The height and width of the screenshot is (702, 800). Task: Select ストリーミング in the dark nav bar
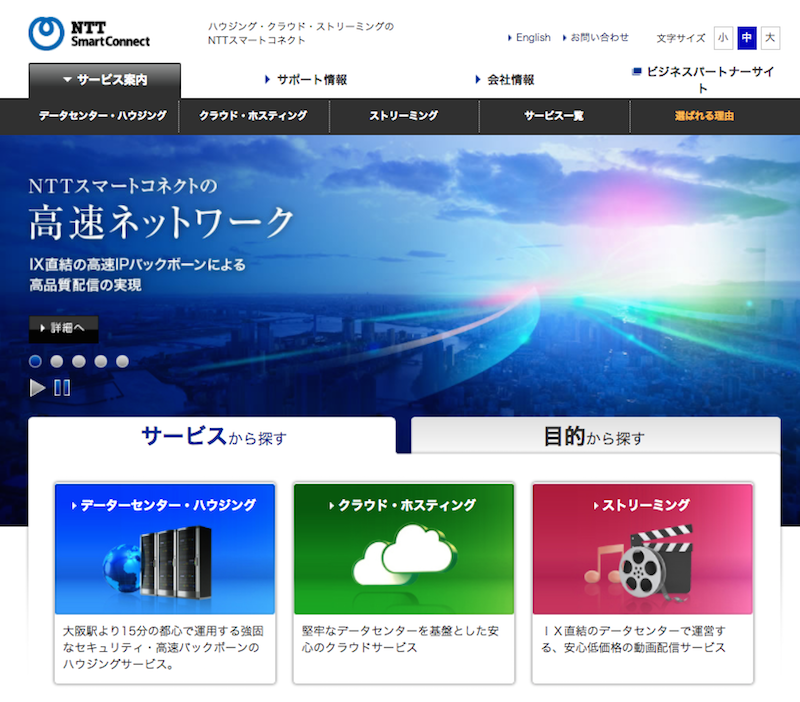point(404,116)
